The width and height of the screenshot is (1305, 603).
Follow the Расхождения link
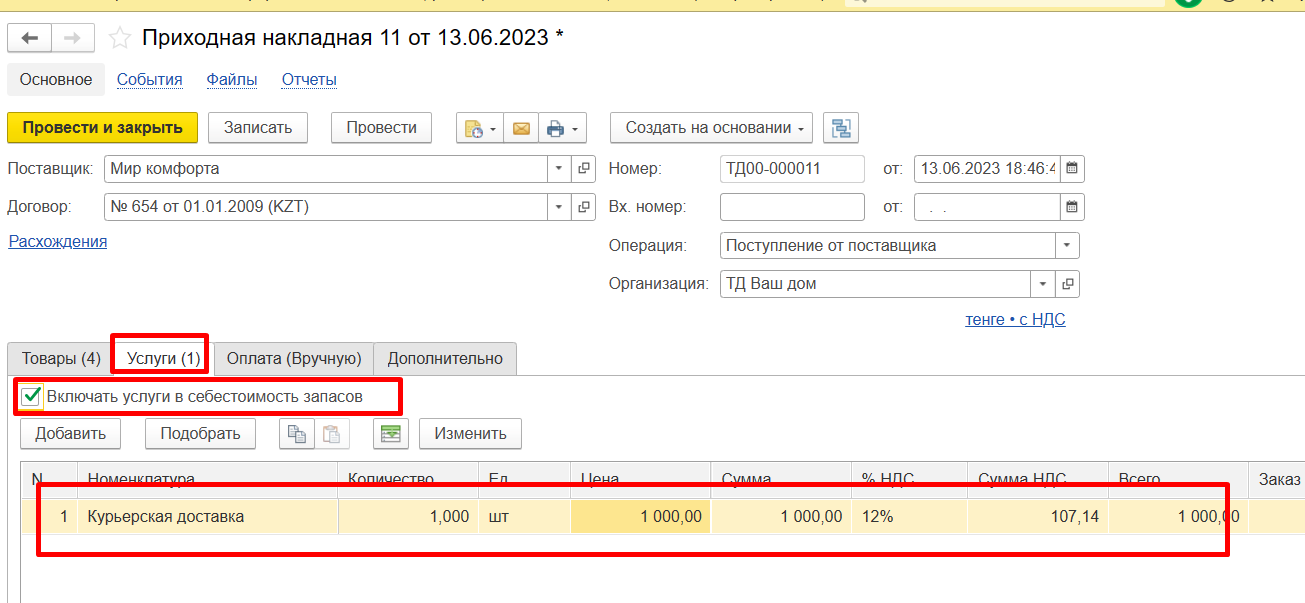pos(57,241)
